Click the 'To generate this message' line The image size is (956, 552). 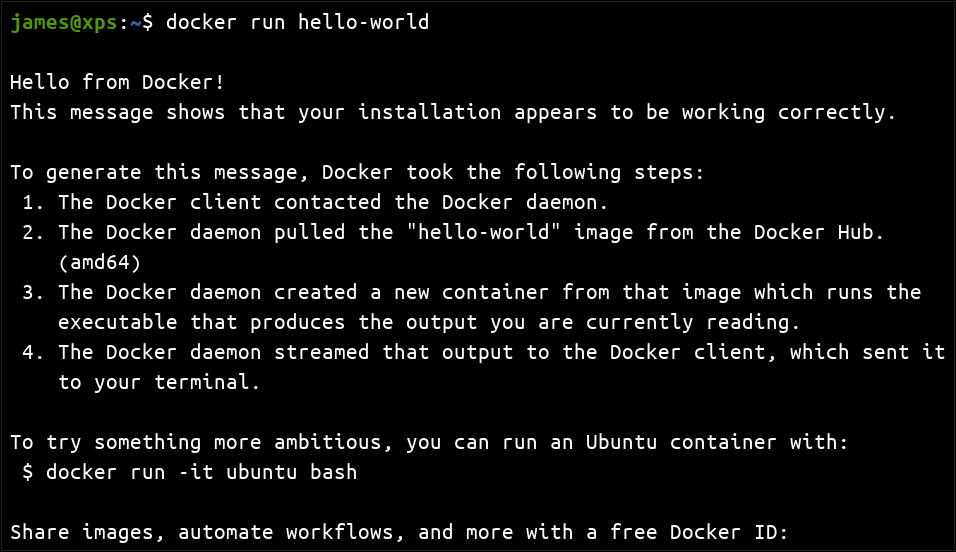pyautogui.click(x=357, y=172)
